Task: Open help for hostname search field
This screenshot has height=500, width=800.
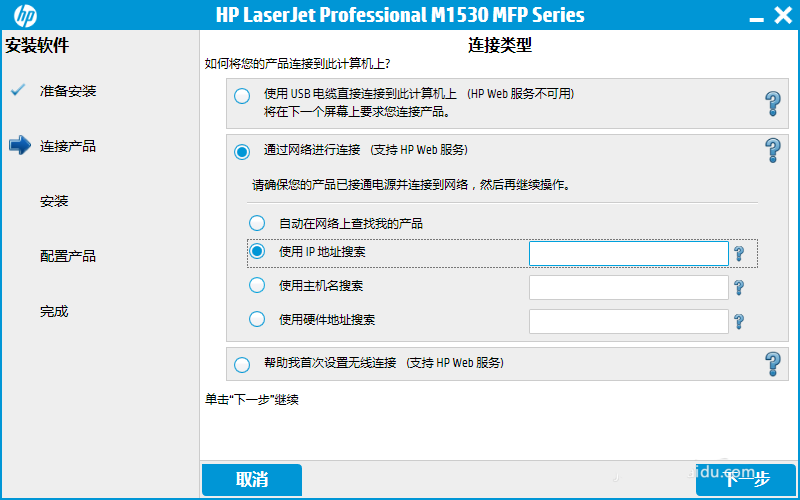Action: click(739, 288)
